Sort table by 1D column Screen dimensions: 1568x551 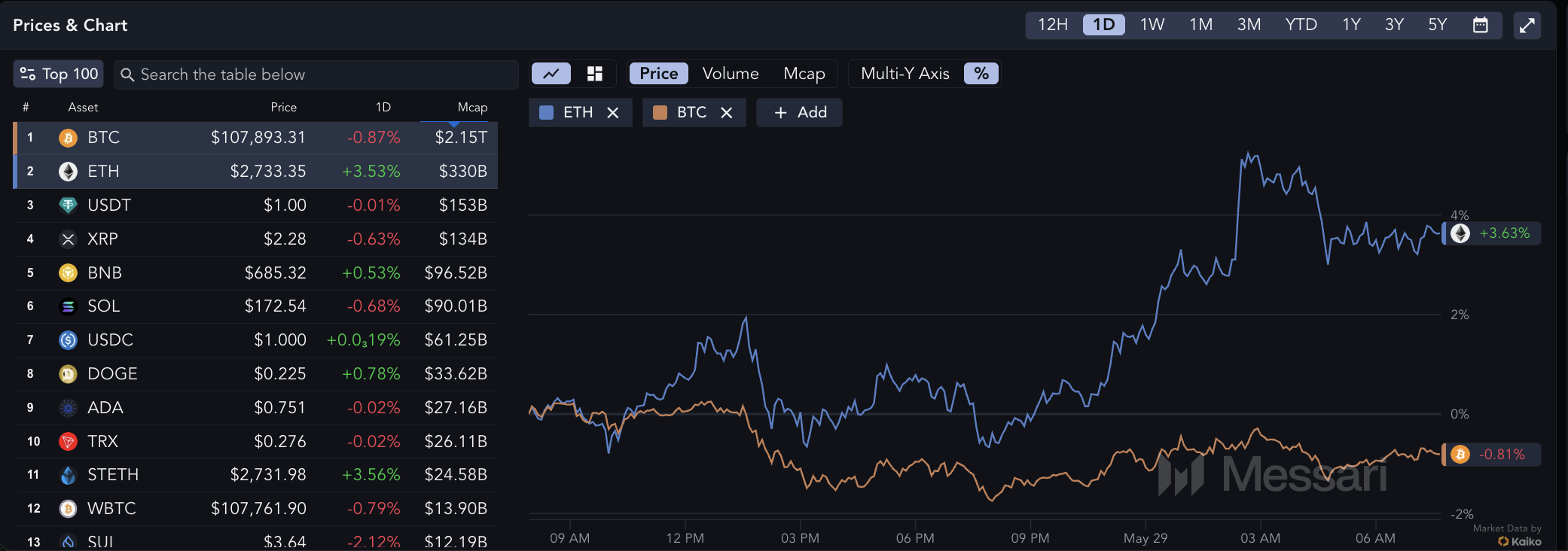point(383,108)
